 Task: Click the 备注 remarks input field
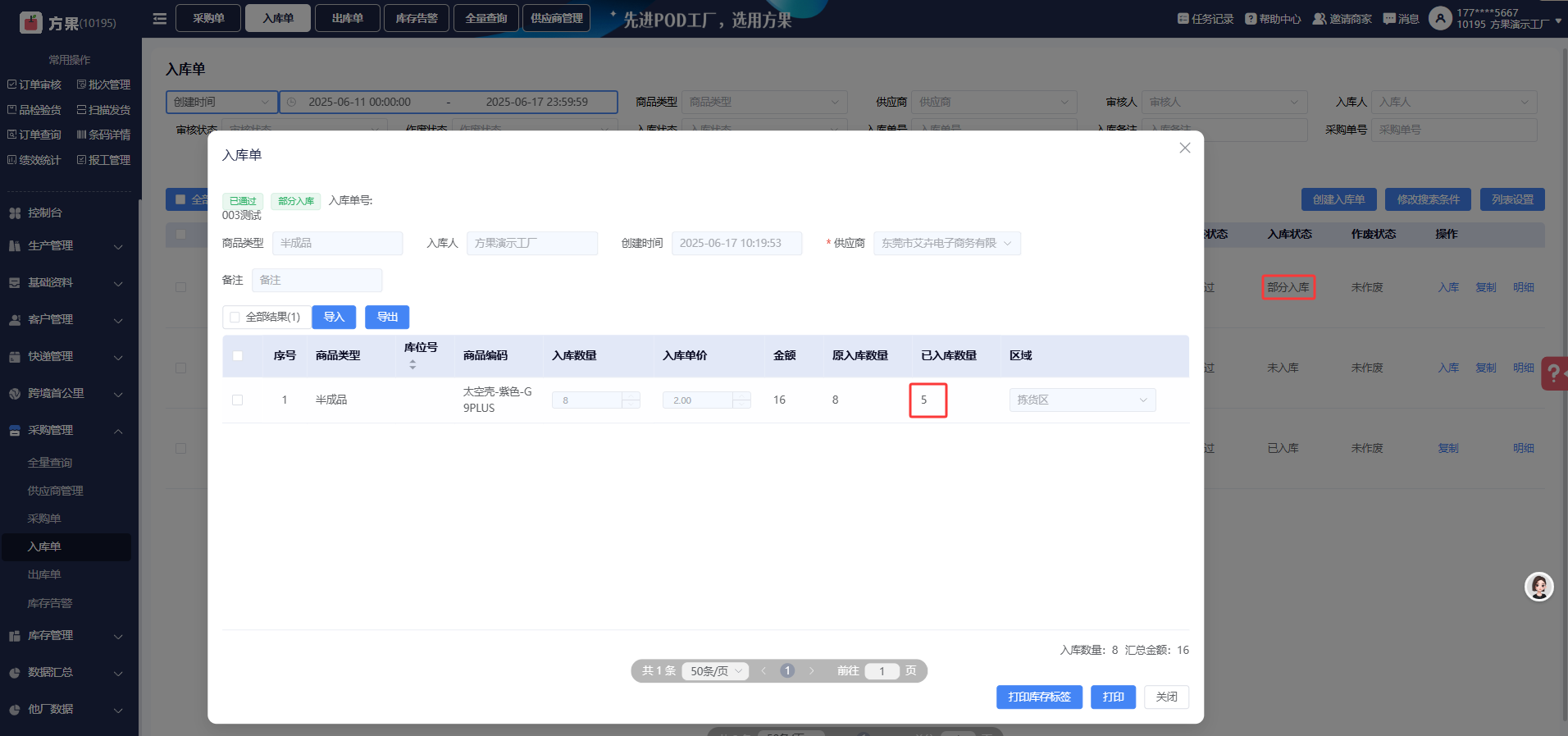[317, 280]
